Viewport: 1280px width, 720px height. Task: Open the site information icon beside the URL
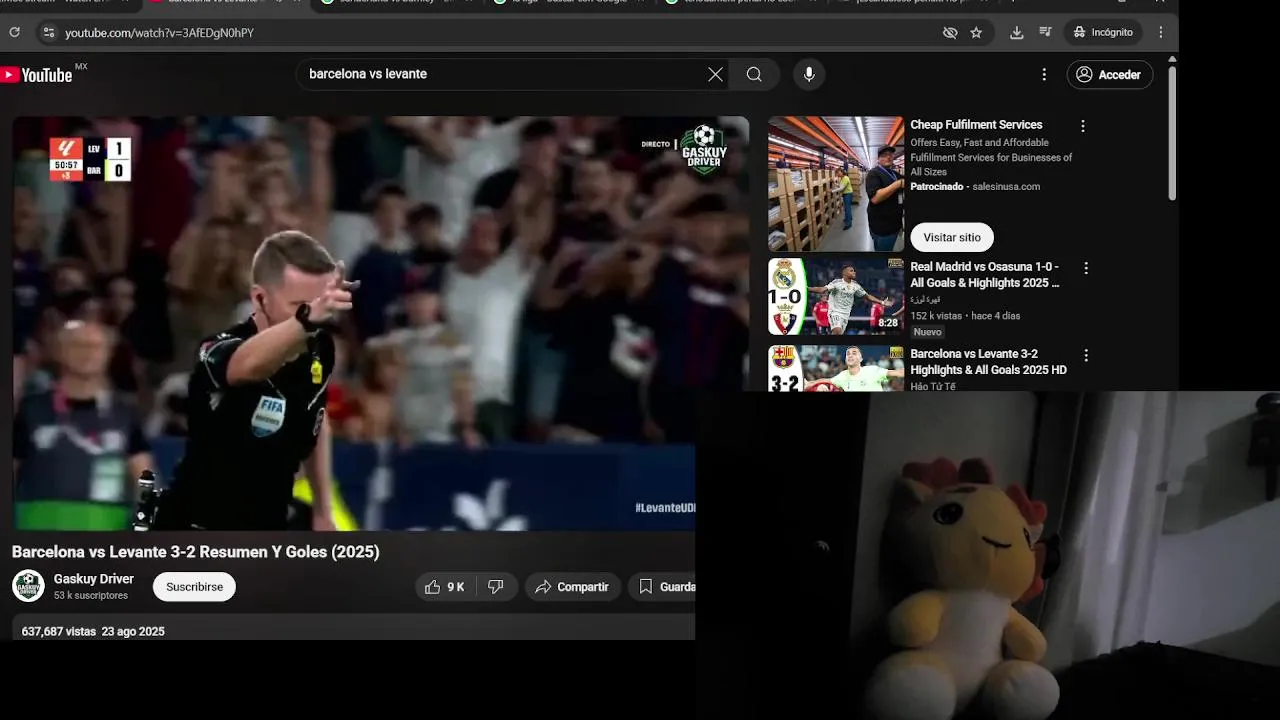(x=48, y=32)
